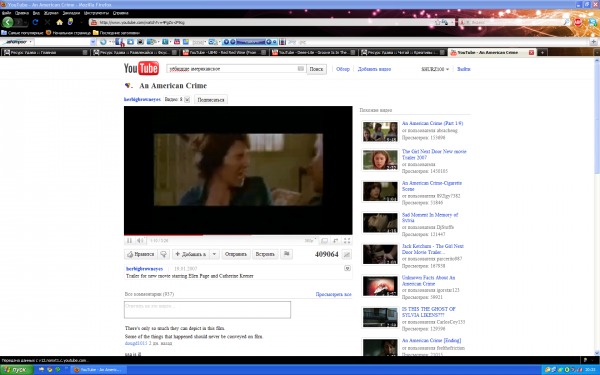
Task: Switch the player to fullscreen mode
Action: (347, 241)
